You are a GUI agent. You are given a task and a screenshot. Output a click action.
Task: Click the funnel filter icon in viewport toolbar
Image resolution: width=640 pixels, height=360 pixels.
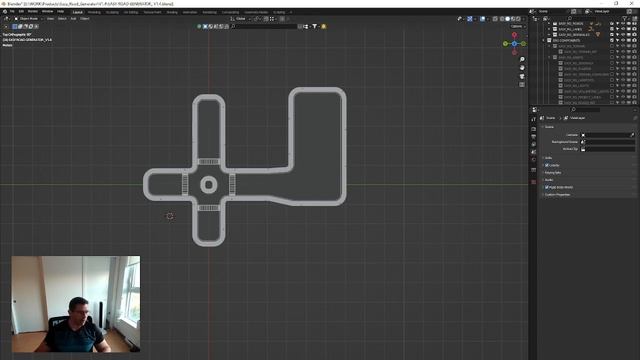coord(315,26)
